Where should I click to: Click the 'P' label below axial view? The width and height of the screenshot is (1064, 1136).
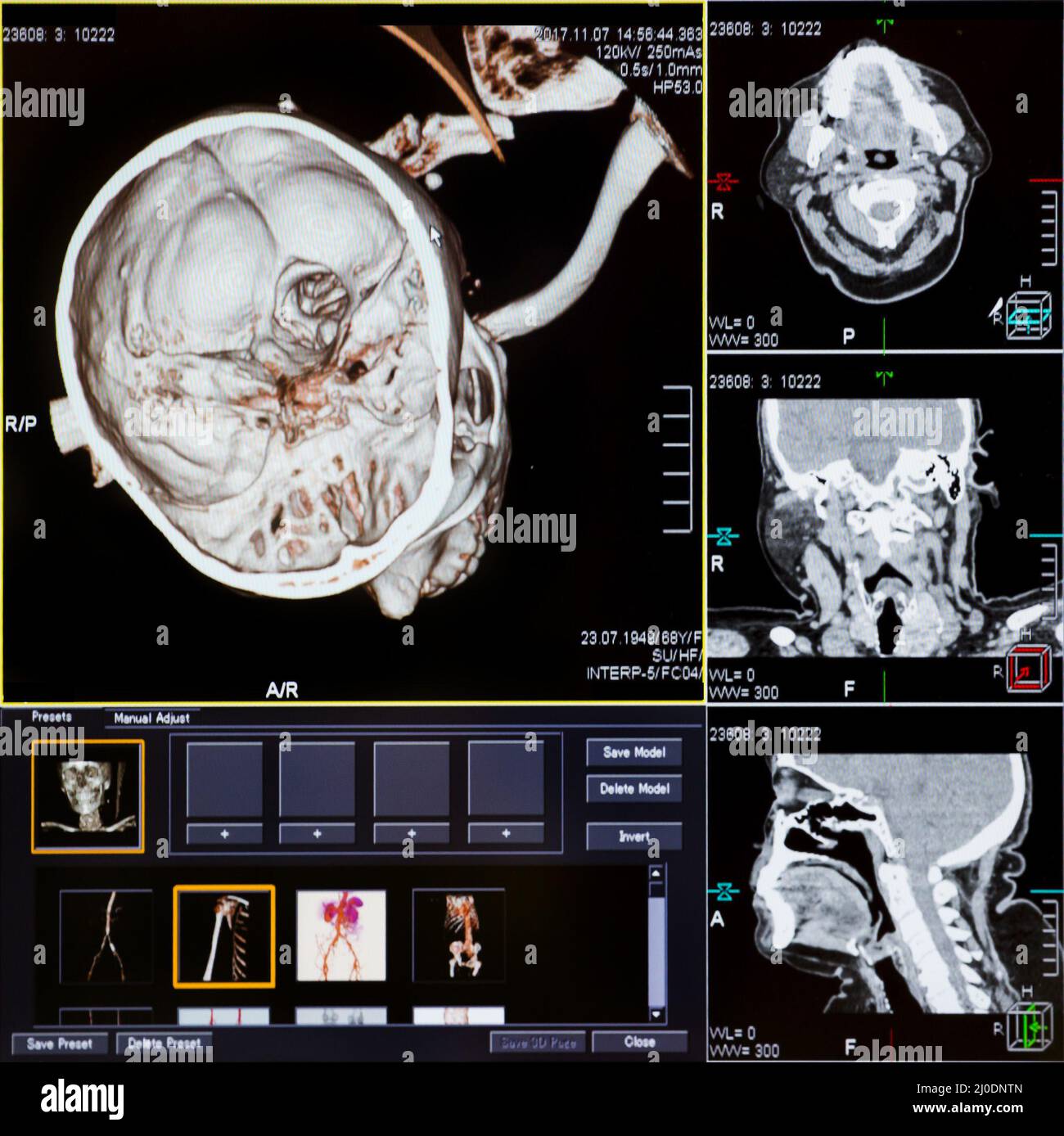[849, 336]
